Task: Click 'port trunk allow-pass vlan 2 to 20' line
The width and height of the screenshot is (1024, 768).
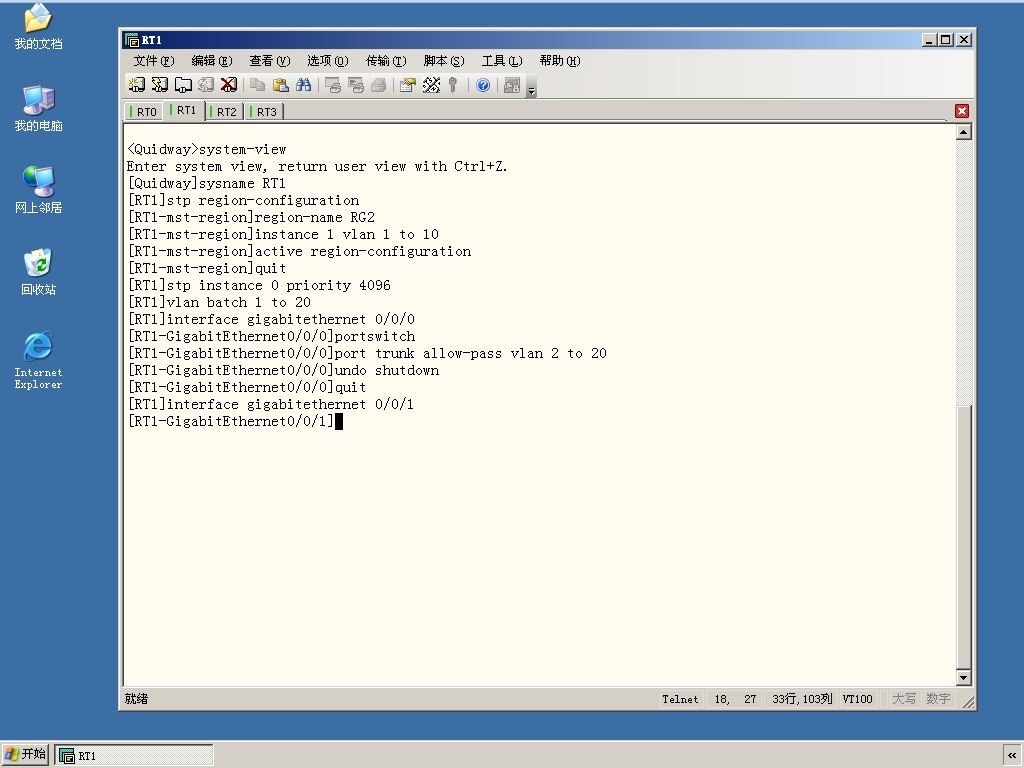Action: pyautogui.click(x=367, y=353)
